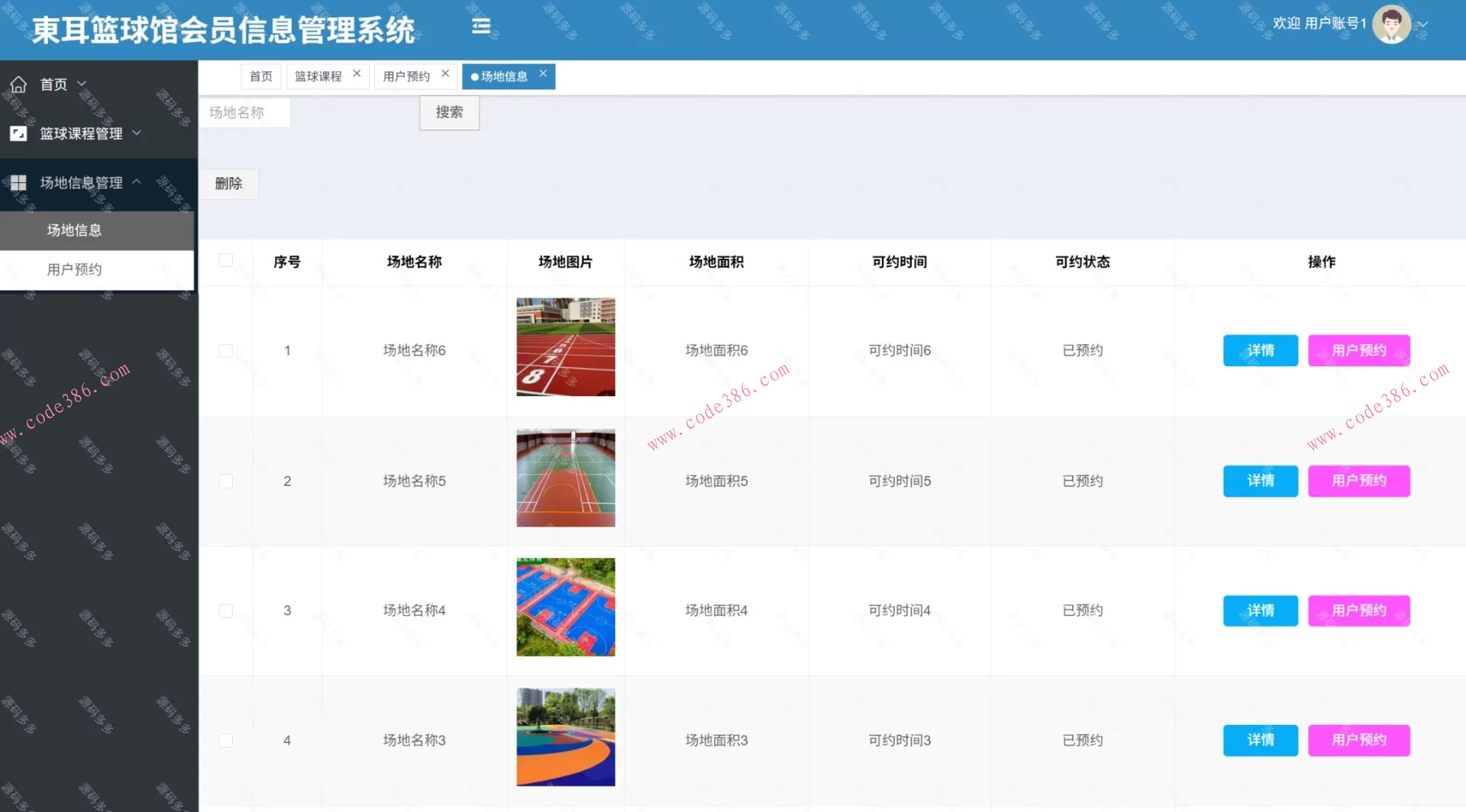Viewport: 1466px width, 812px height.
Task: Check the select-all checkbox in table header
Action: tap(225, 260)
